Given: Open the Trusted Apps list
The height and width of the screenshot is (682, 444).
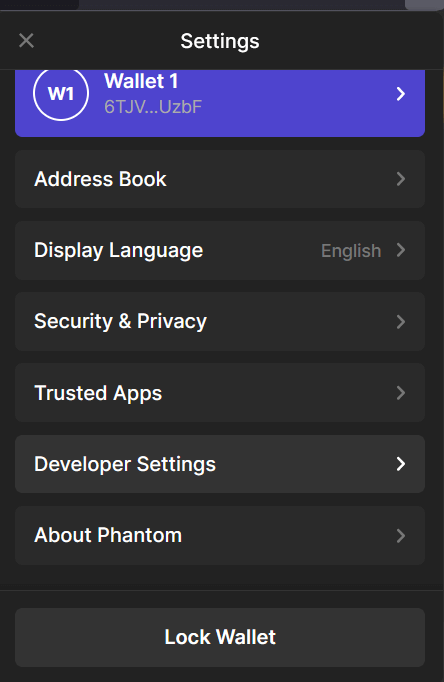Looking at the screenshot, I should (220, 393).
